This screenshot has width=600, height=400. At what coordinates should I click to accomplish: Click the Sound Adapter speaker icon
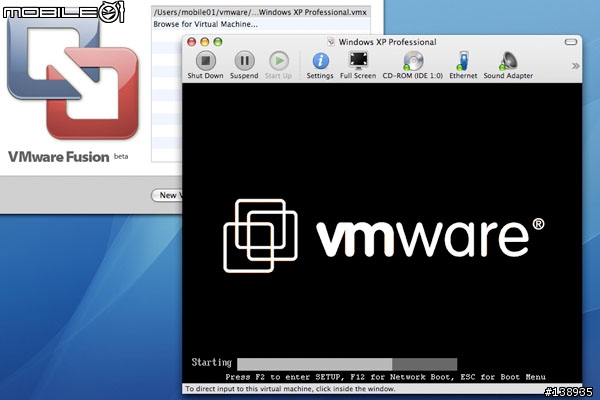508,61
